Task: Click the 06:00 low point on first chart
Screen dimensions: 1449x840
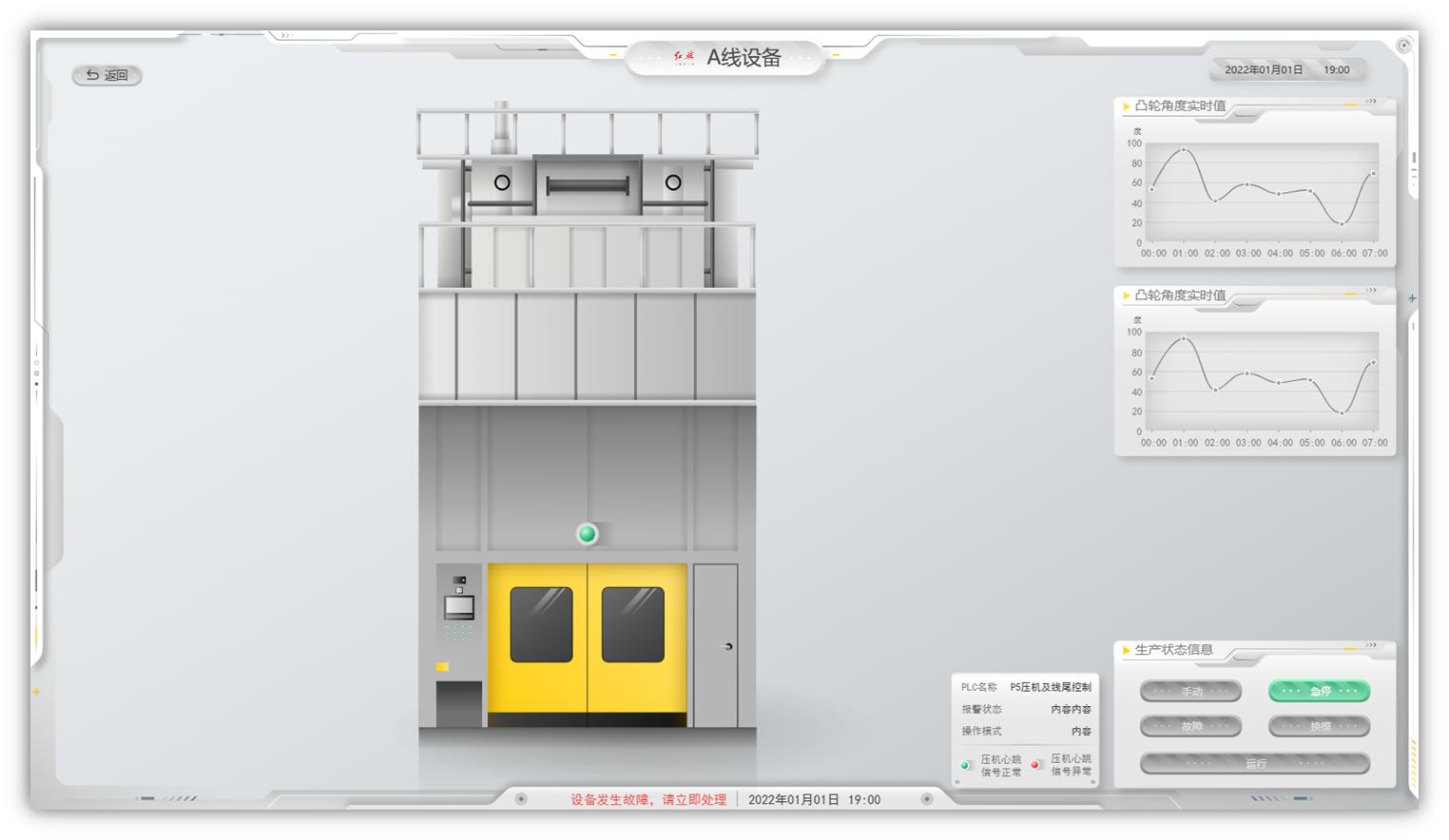Action: [x=1342, y=224]
